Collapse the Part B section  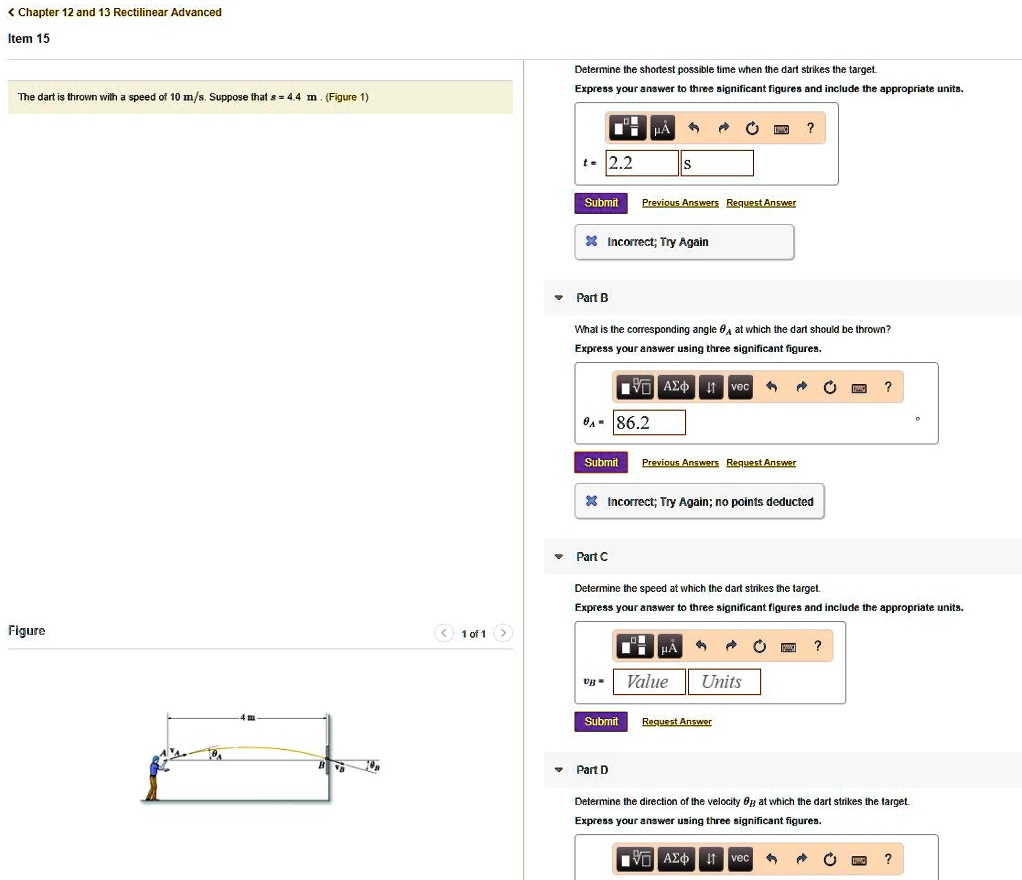[558, 298]
